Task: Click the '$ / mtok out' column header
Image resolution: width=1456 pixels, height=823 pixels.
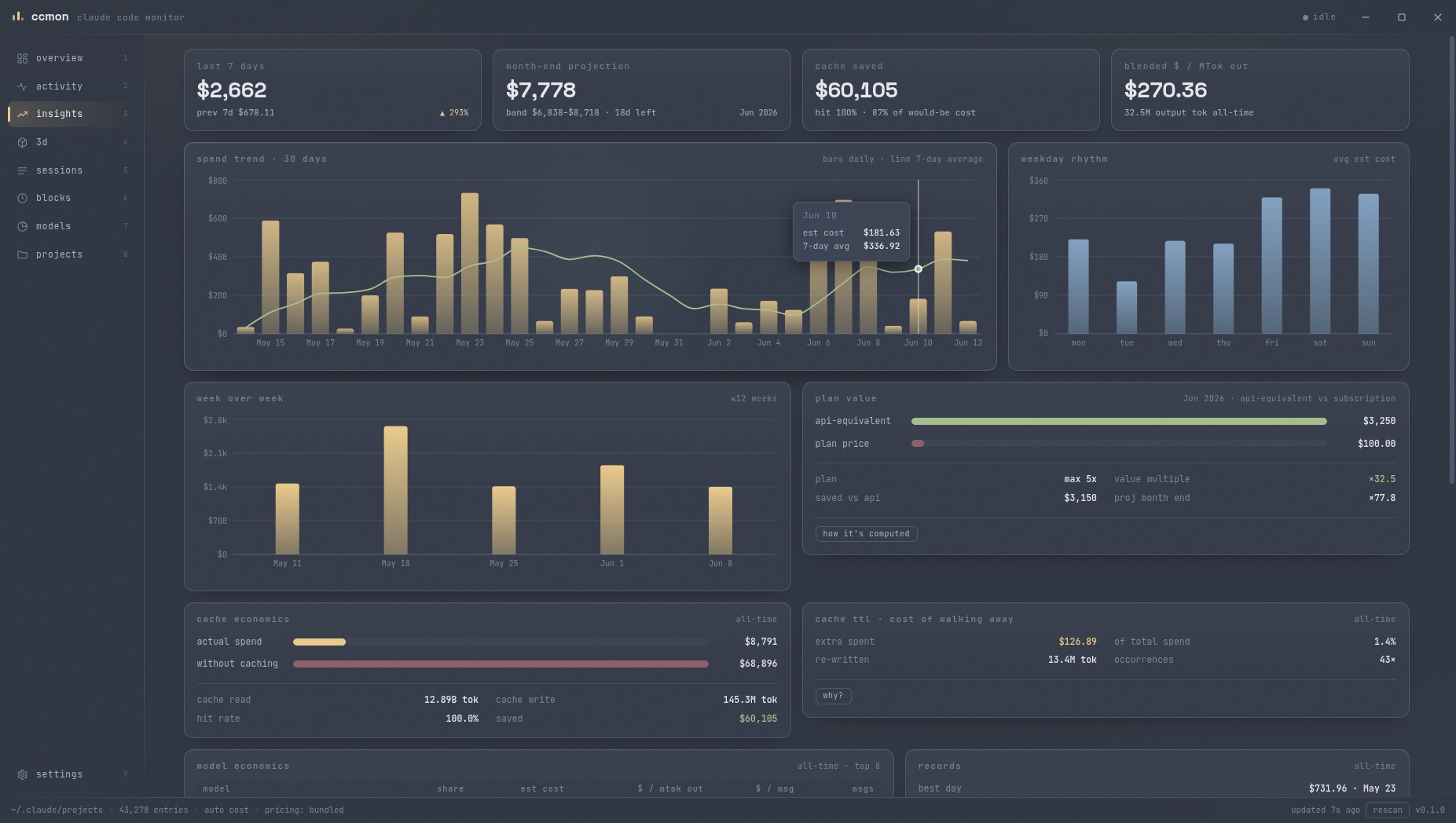Action: pos(670,788)
